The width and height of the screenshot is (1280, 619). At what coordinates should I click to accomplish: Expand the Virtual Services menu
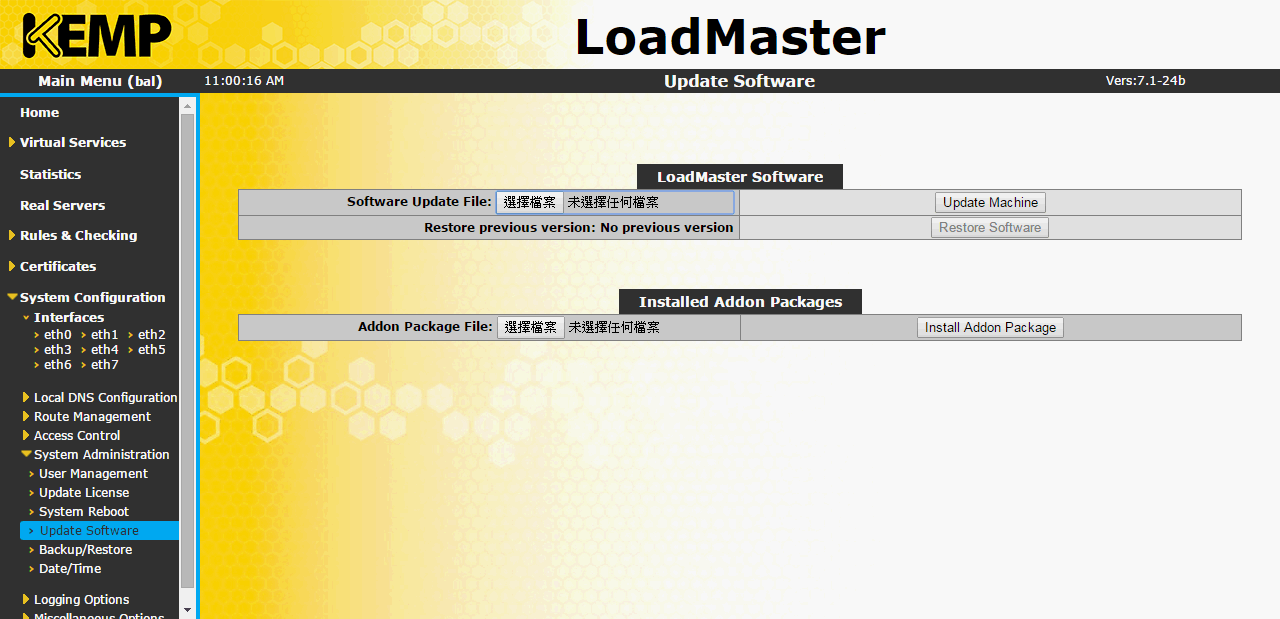point(72,143)
